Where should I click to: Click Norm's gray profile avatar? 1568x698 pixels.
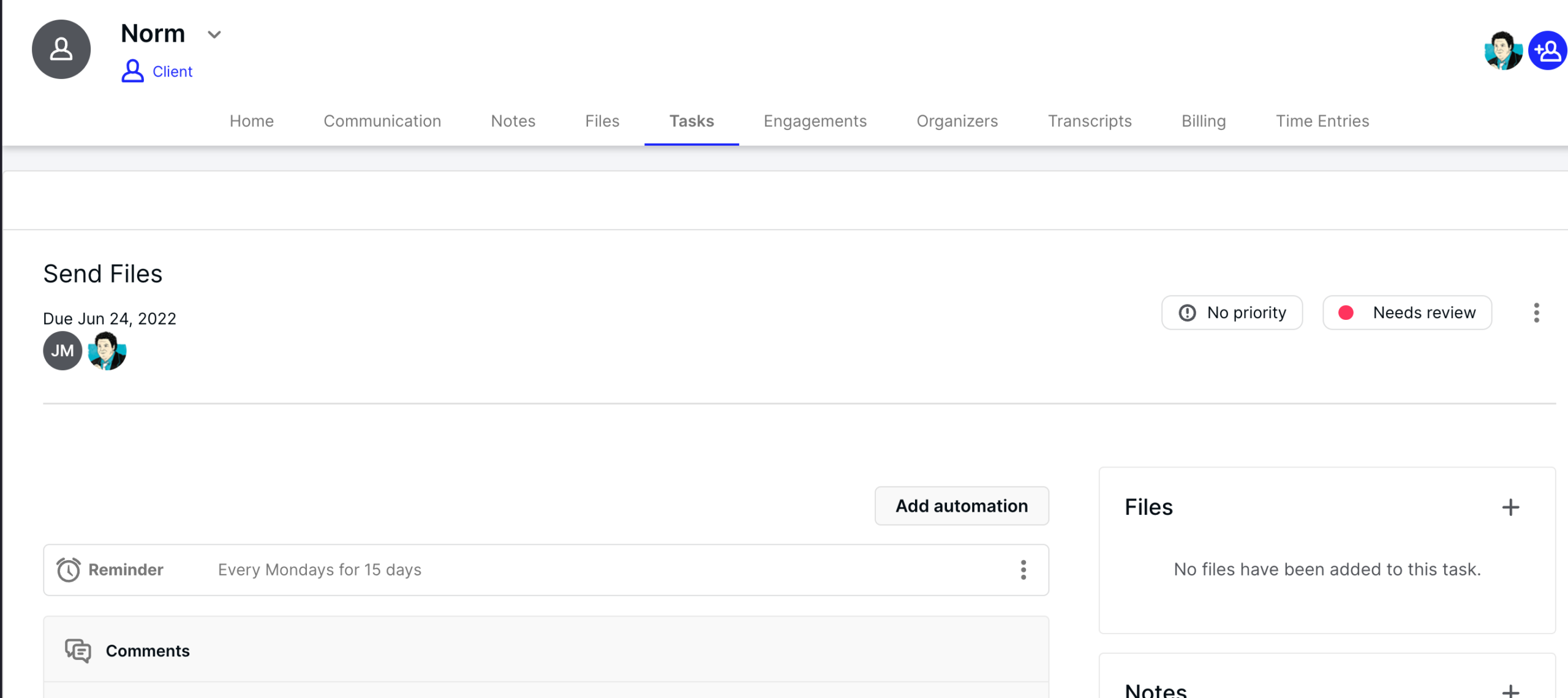pyautogui.click(x=61, y=49)
